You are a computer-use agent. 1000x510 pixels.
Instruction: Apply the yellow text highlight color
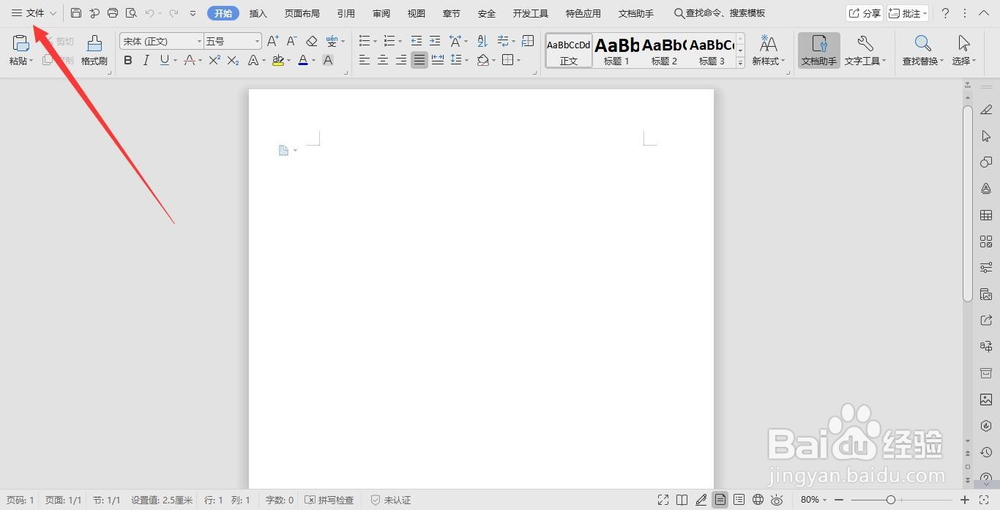click(x=277, y=61)
